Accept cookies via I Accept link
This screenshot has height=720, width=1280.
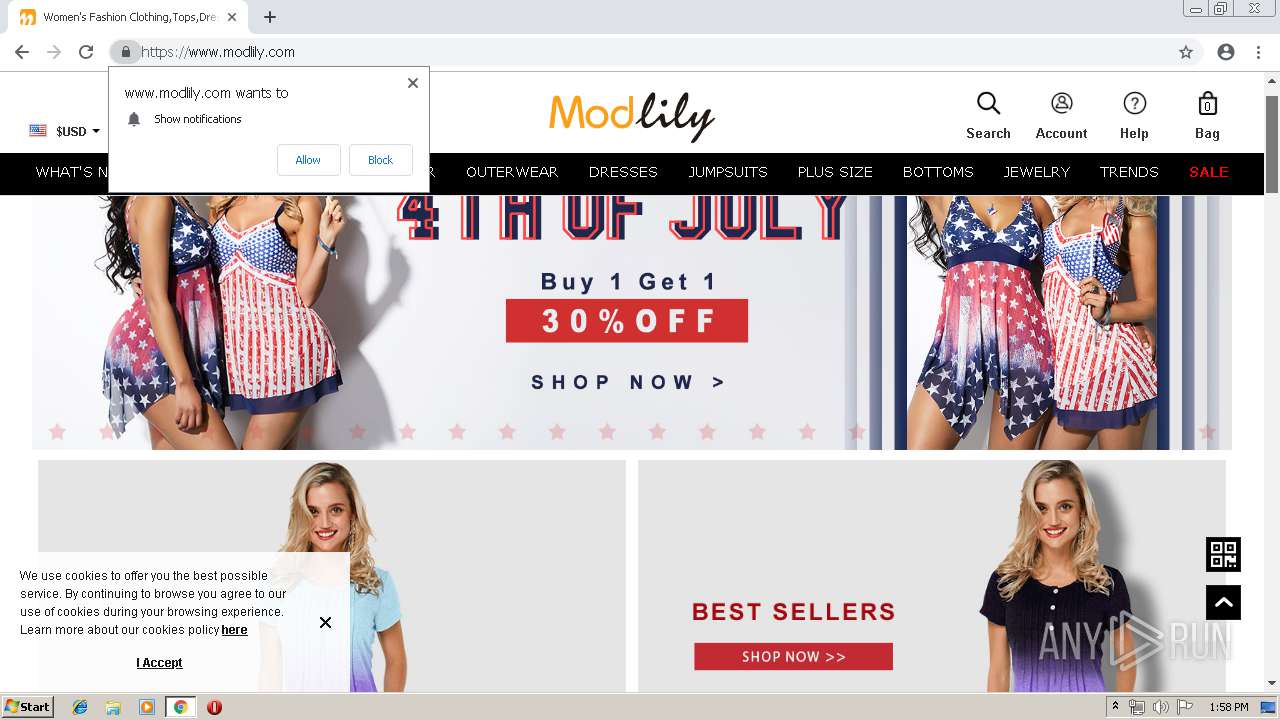(x=159, y=663)
